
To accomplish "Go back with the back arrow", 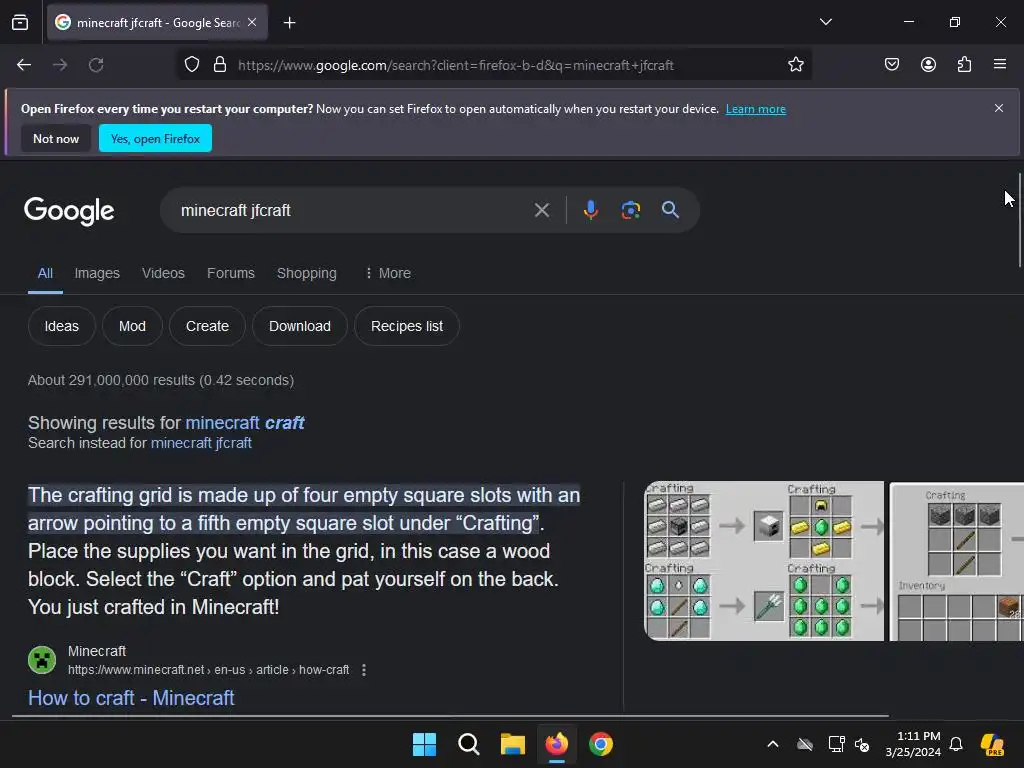I will click(x=24, y=65).
